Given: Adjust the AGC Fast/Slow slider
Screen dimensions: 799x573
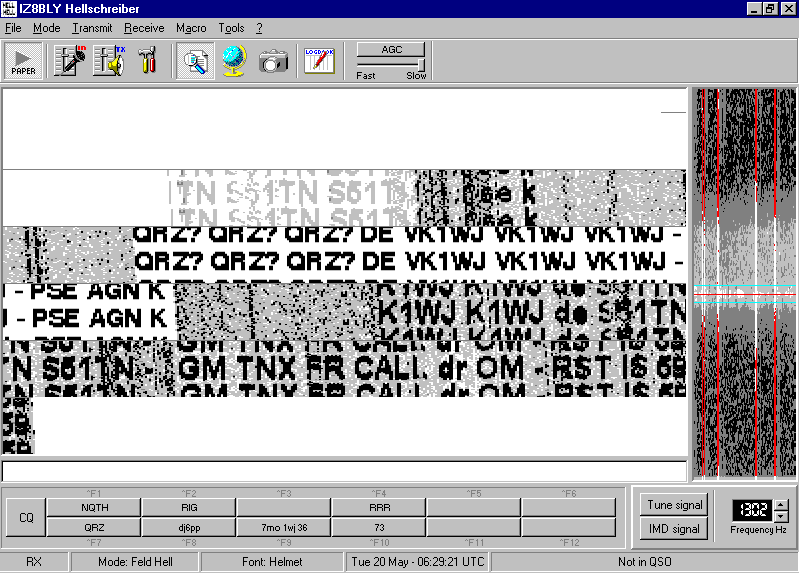Looking at the screenshot, I should 391,64.
